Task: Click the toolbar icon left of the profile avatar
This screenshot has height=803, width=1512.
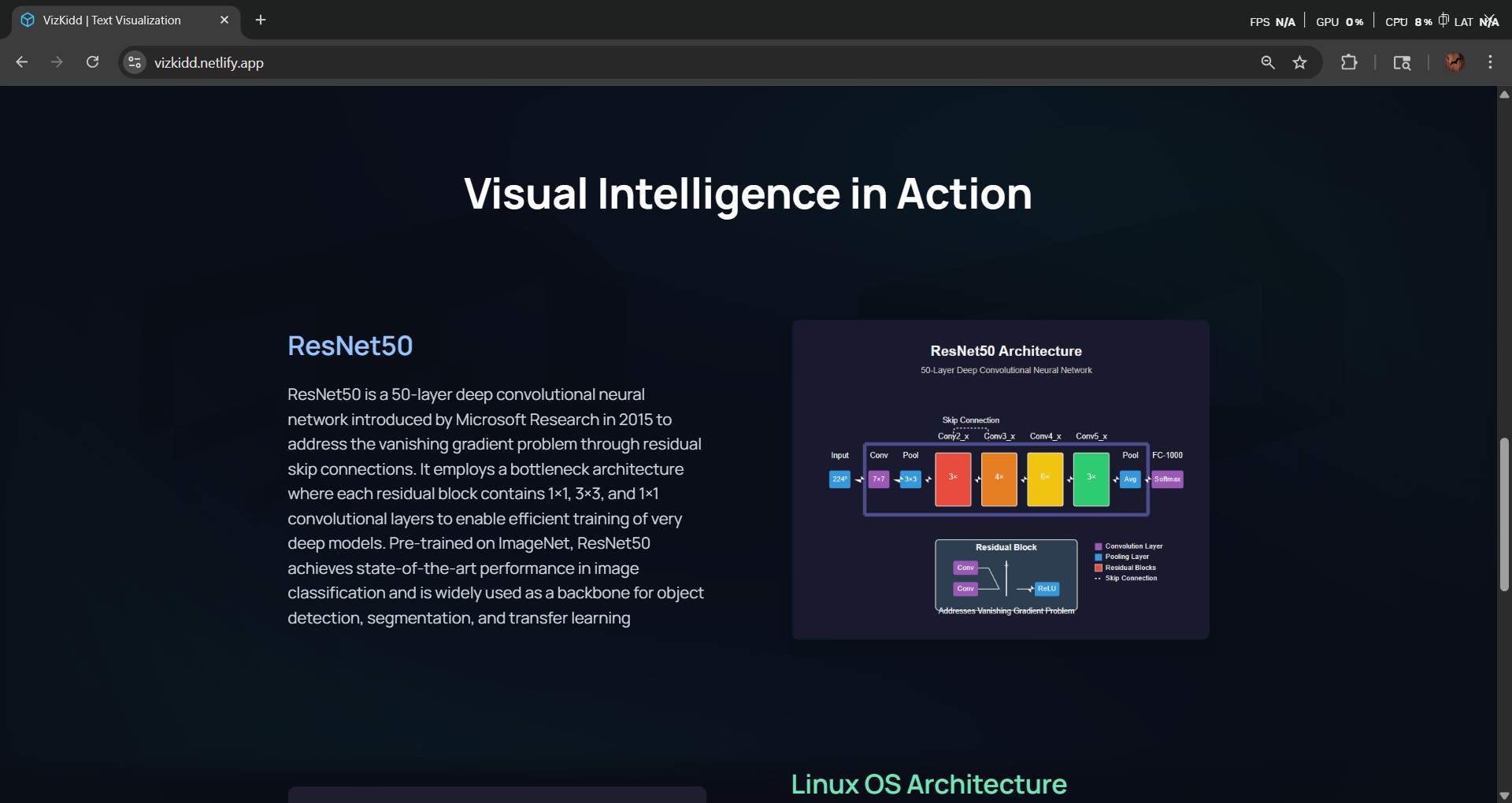Action: (1402, 62)
